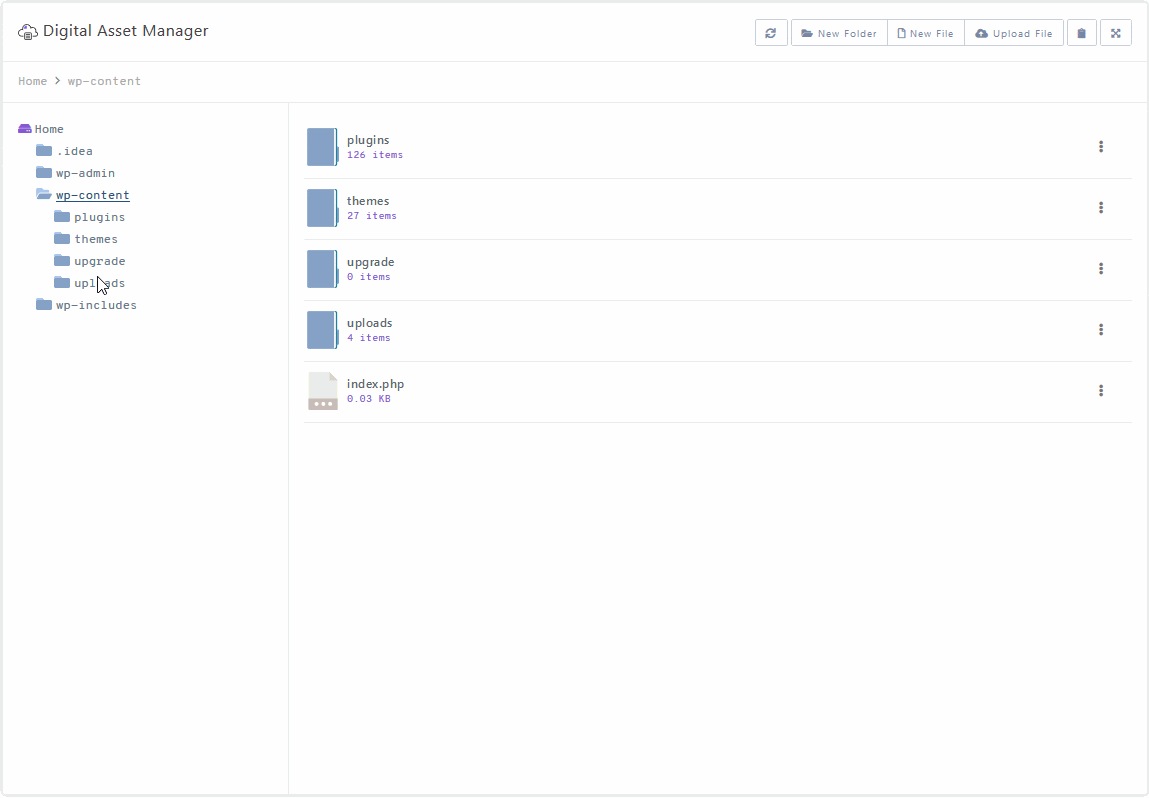1149x798 pixels.
Task: Click the themes name in file list
Action: click(x=368, y=201)
